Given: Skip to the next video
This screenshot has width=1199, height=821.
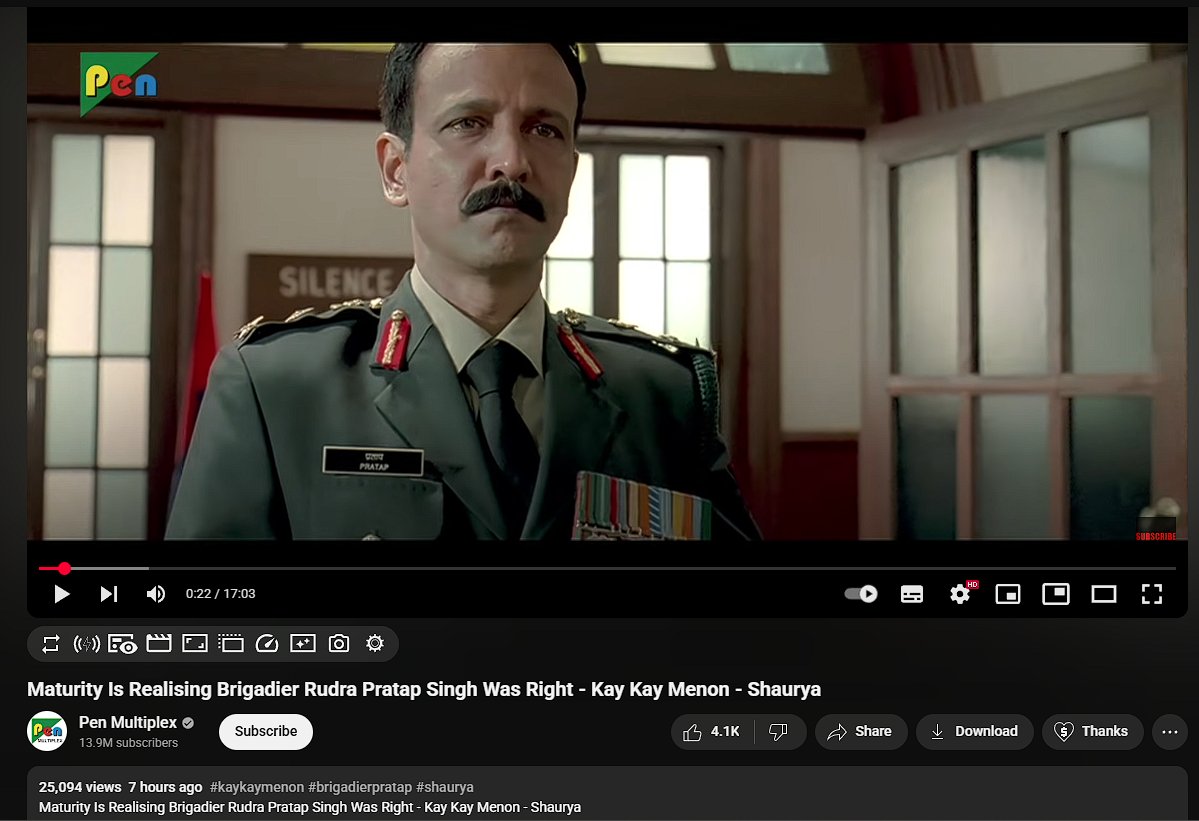Looking at the screenshot, I should coord(109,594).
